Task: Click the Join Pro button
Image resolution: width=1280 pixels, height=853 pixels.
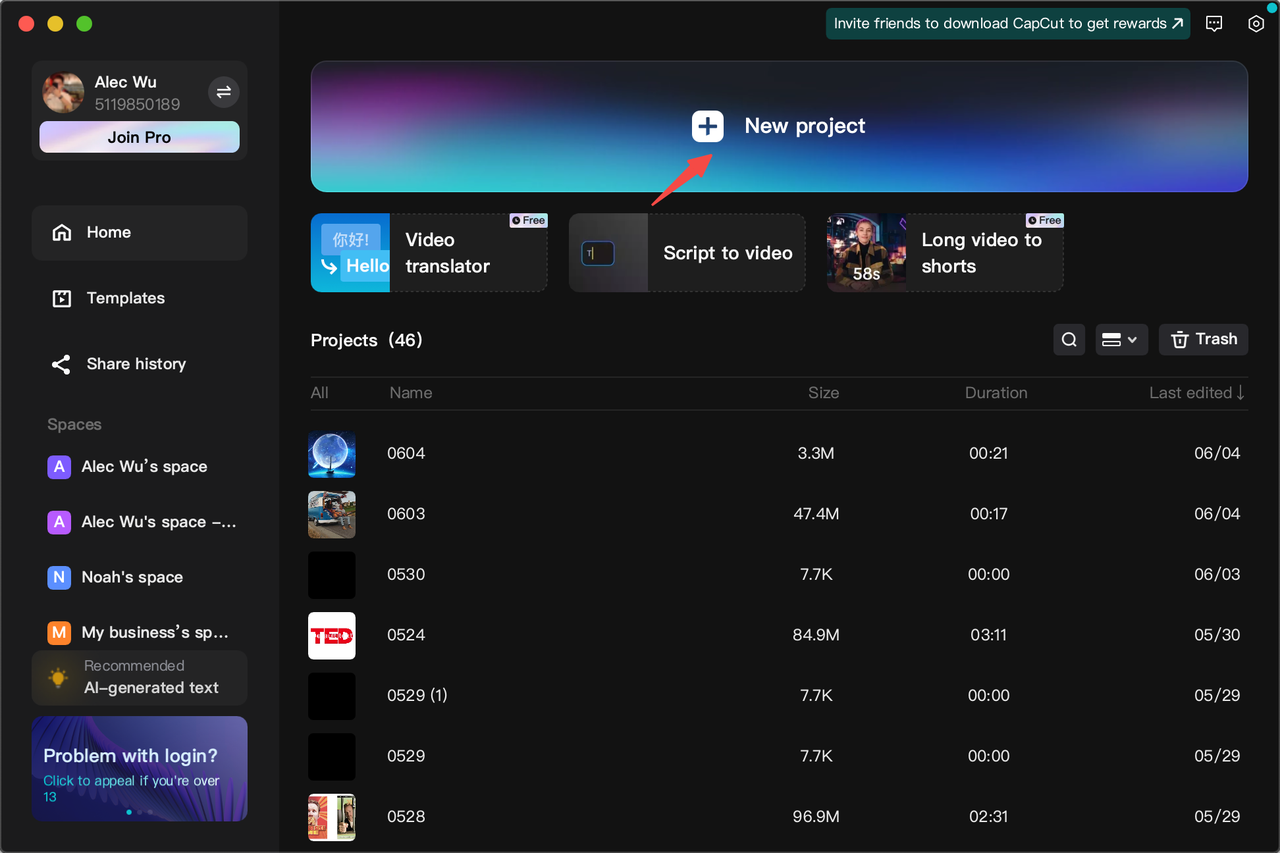Action: click(x=139, y=137)
